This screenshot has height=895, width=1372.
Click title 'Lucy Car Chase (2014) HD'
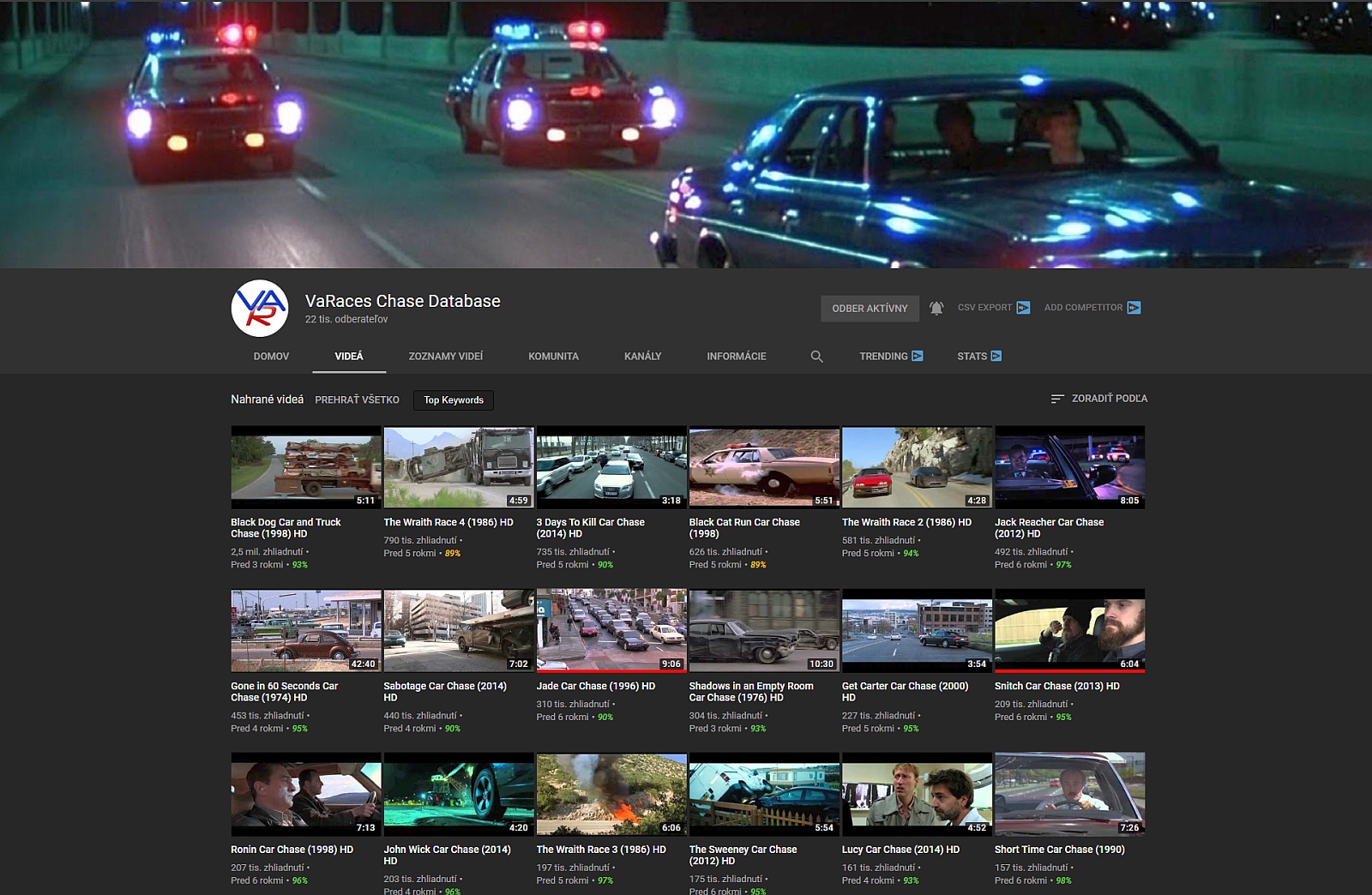click(x=900, y=850)
